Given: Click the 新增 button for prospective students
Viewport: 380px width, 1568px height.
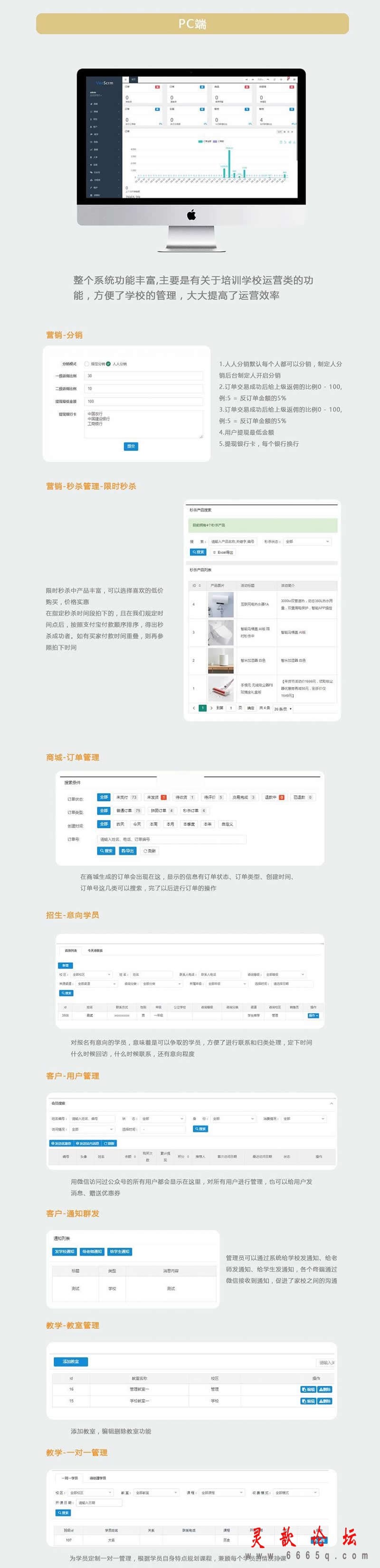Looking at the screenshot, I should [x=66, y=965].
